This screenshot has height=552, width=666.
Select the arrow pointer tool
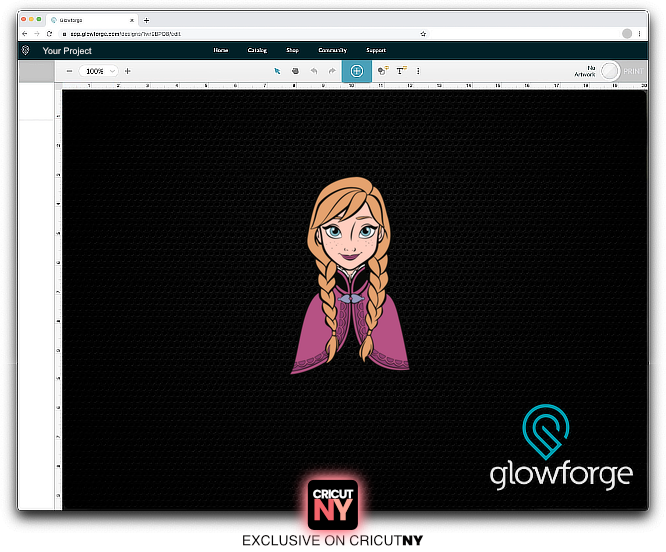click(x=277, y=71)
